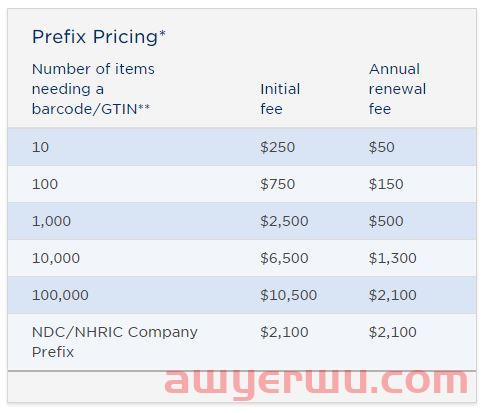Viewport: 486px width, 413px height.
Task: Click the Prefix Pricing heading
Action: pos(99,37)
